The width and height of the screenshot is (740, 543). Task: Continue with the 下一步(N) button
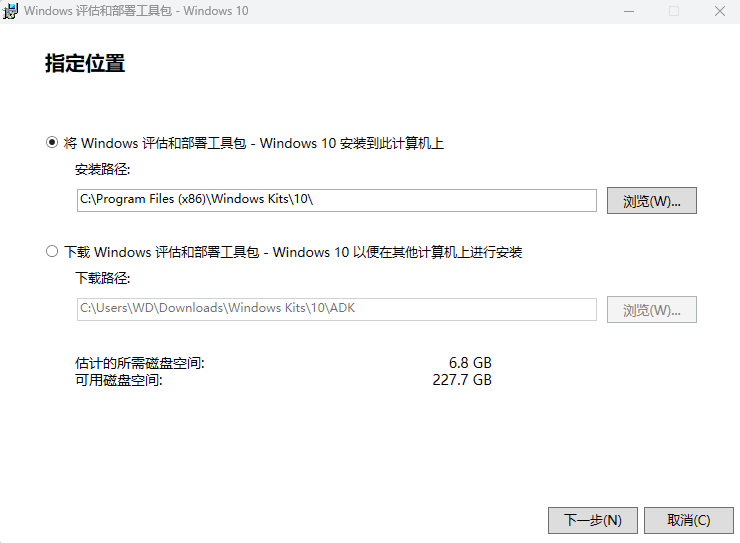pyautogui.click(x=592, y=520)
